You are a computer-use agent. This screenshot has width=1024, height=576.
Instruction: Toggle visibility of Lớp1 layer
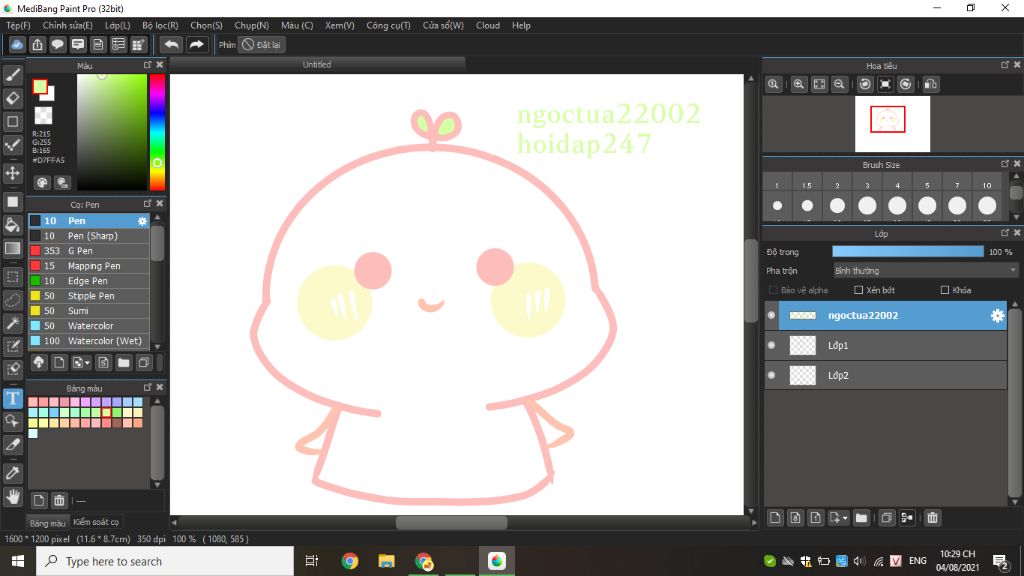[771, 345]
